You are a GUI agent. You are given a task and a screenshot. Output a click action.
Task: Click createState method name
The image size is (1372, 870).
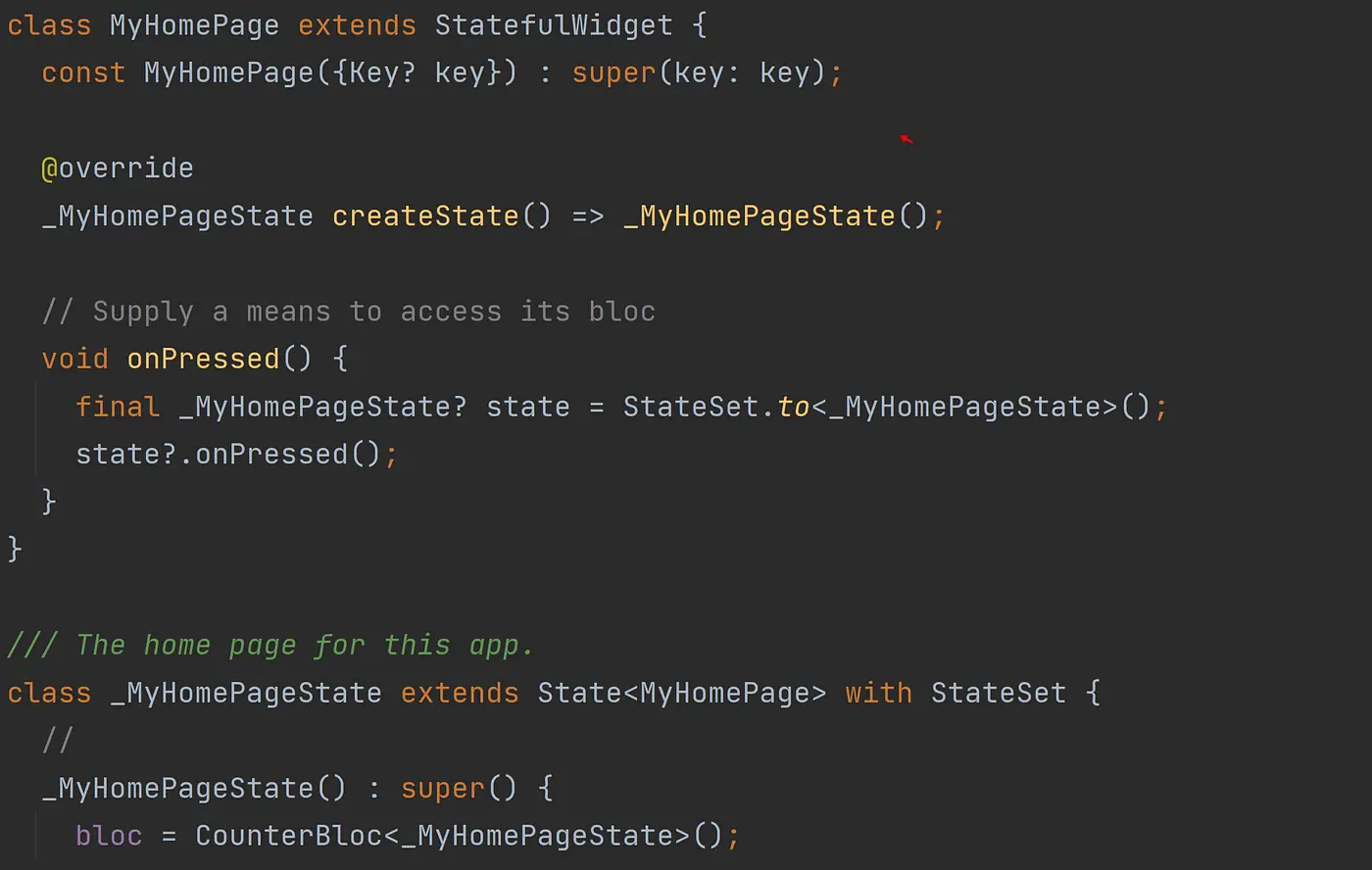coord(425,216)
